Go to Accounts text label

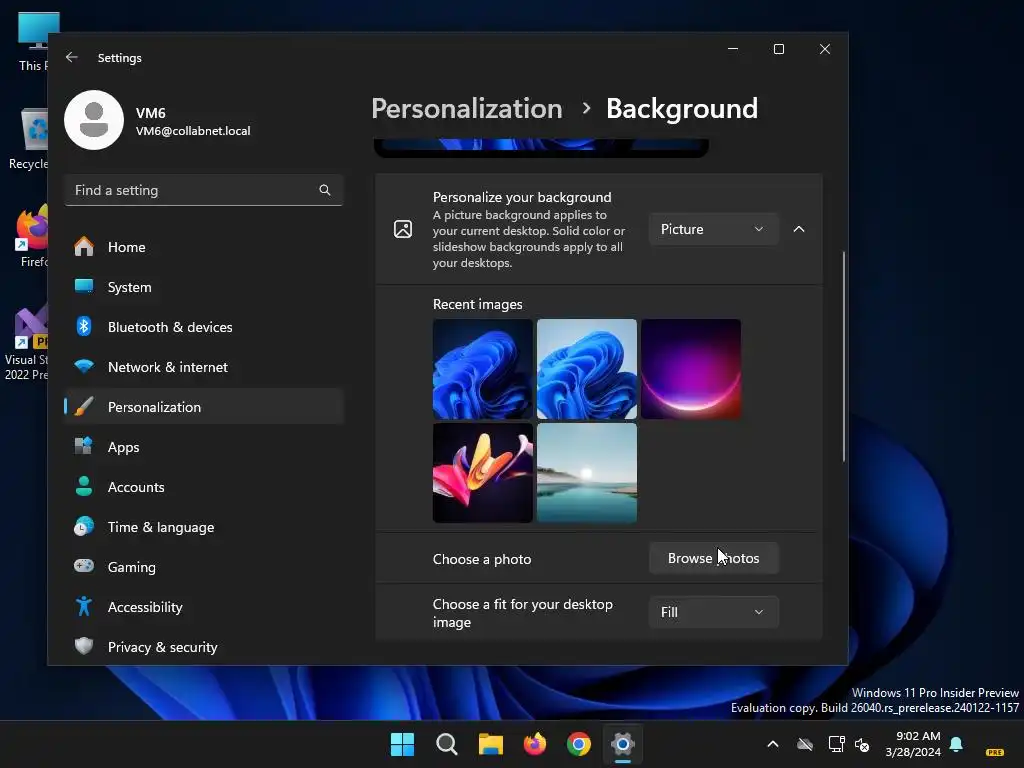[136, 487]
